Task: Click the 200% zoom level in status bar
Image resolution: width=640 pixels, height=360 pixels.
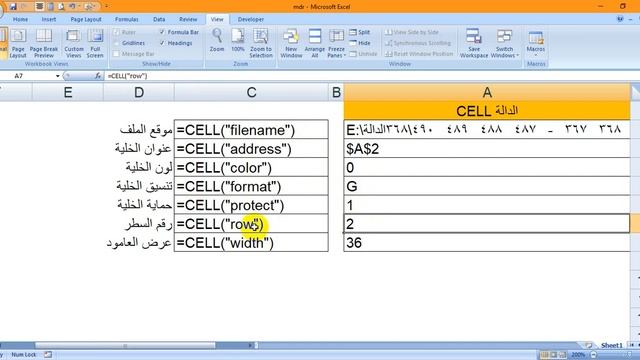Action: coord(578,355)
